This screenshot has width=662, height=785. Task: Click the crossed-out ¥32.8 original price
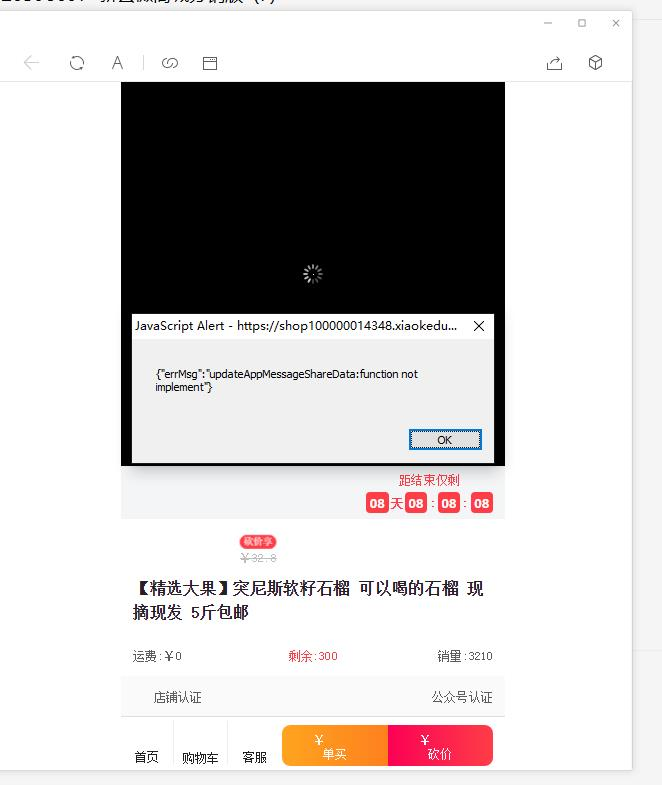(258, 558)
